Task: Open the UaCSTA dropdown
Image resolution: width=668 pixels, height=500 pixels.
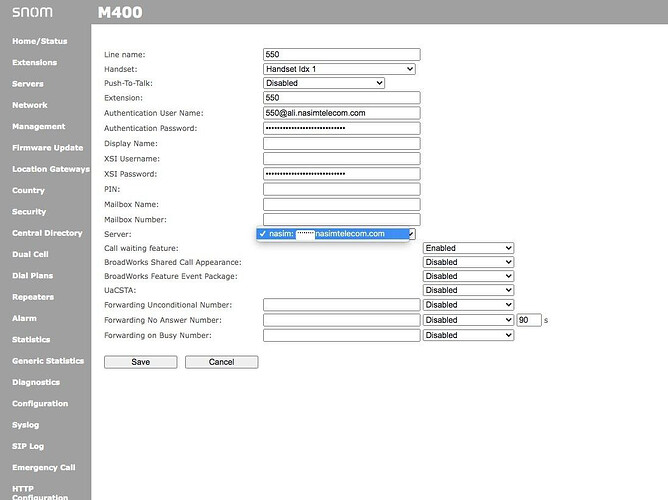Action: tap(468, 290)
